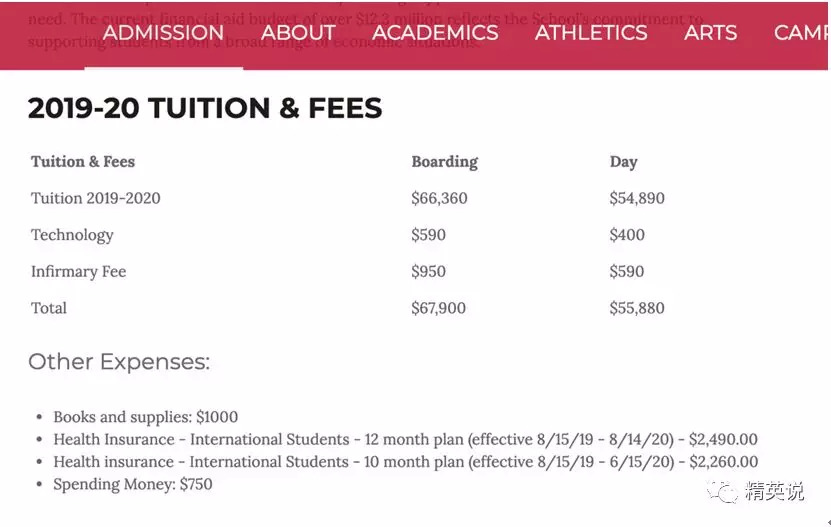Select ACADEMICS in the navigation bar
Image resolution: width=831 pixels, height=527 pixels.
(435, 32)
